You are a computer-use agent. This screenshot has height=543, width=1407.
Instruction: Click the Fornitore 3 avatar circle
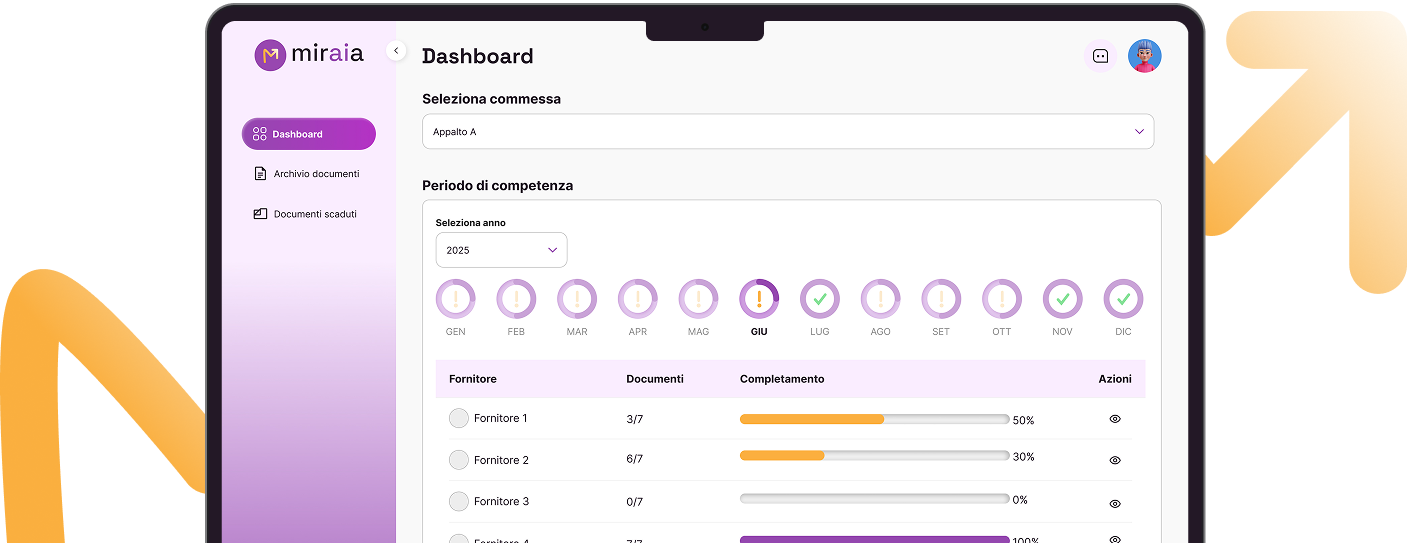coord(459,502)
